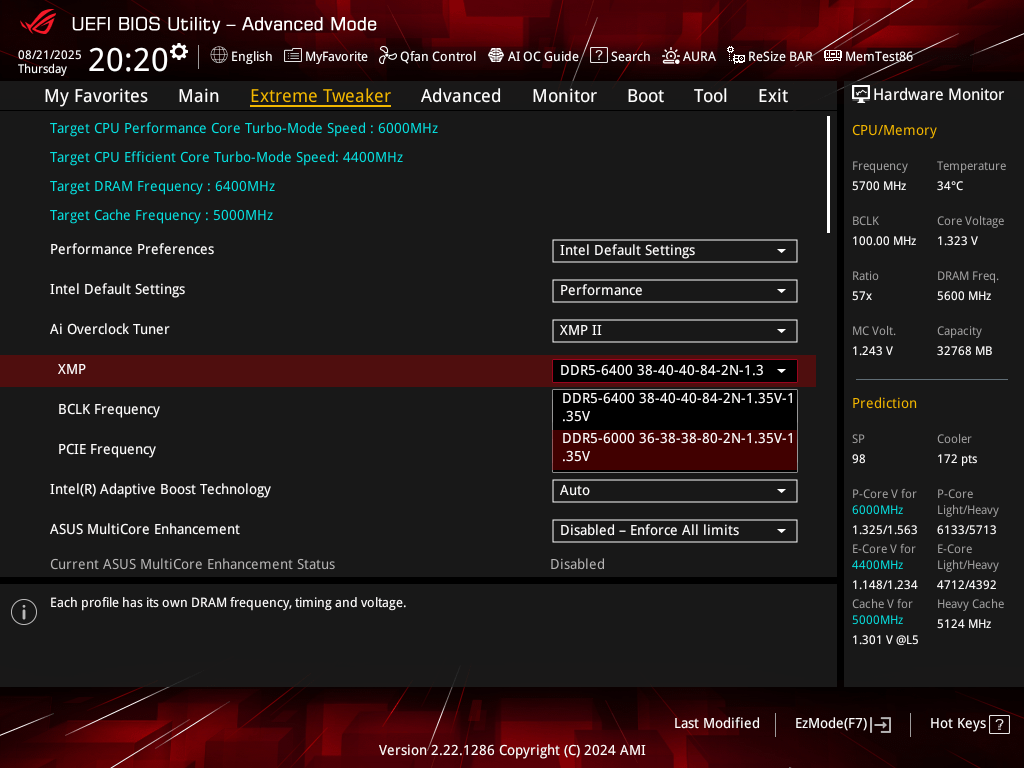Open Intel Adaptive Boost Technology Auto dropdown
The width and height of the screenshot is (1024, 768).
[675, 490]
